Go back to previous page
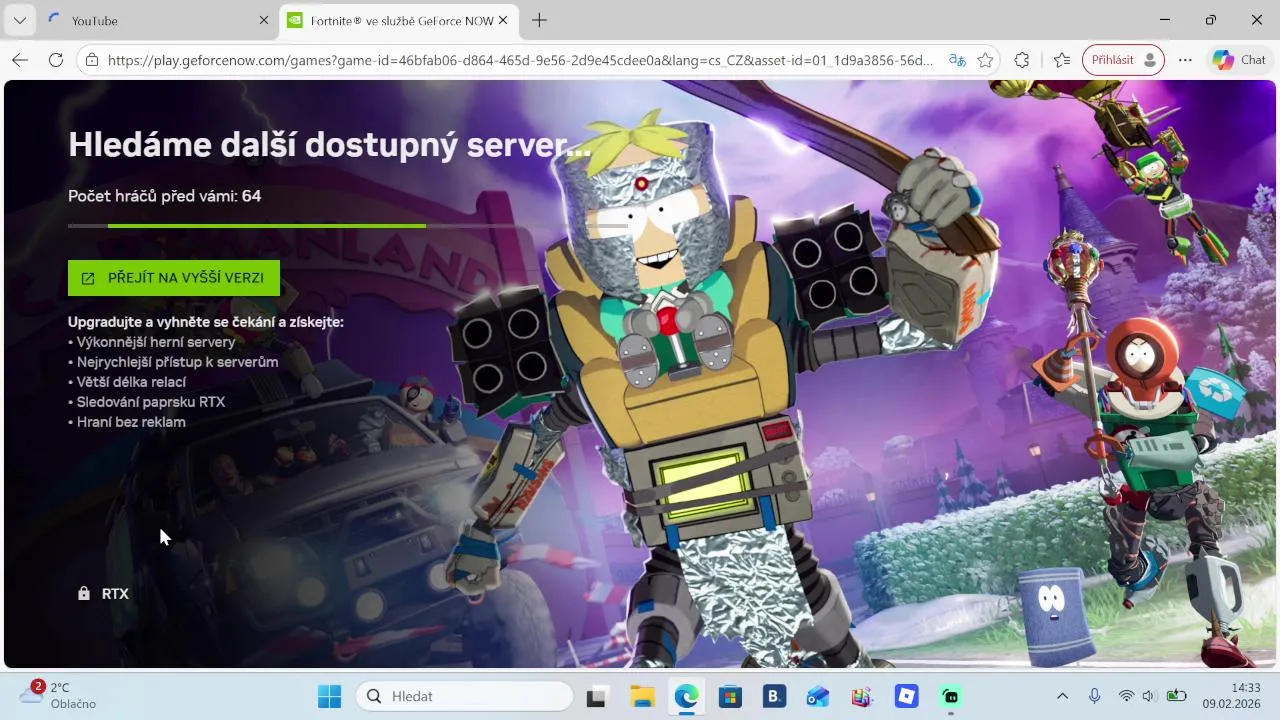 tap(20, 60)
